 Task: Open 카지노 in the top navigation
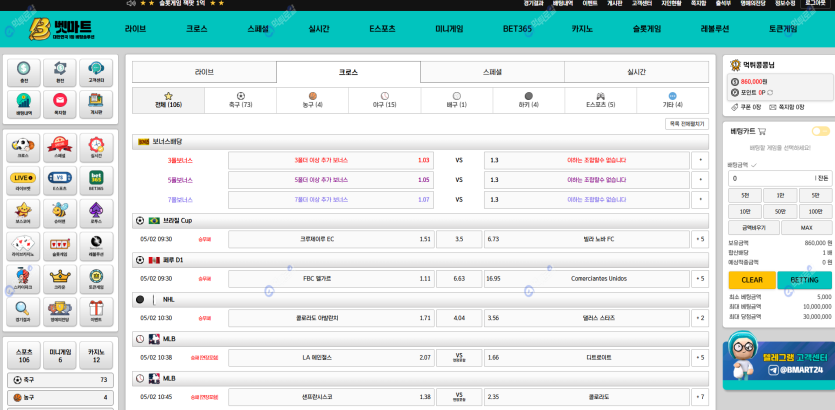(582, 29)
